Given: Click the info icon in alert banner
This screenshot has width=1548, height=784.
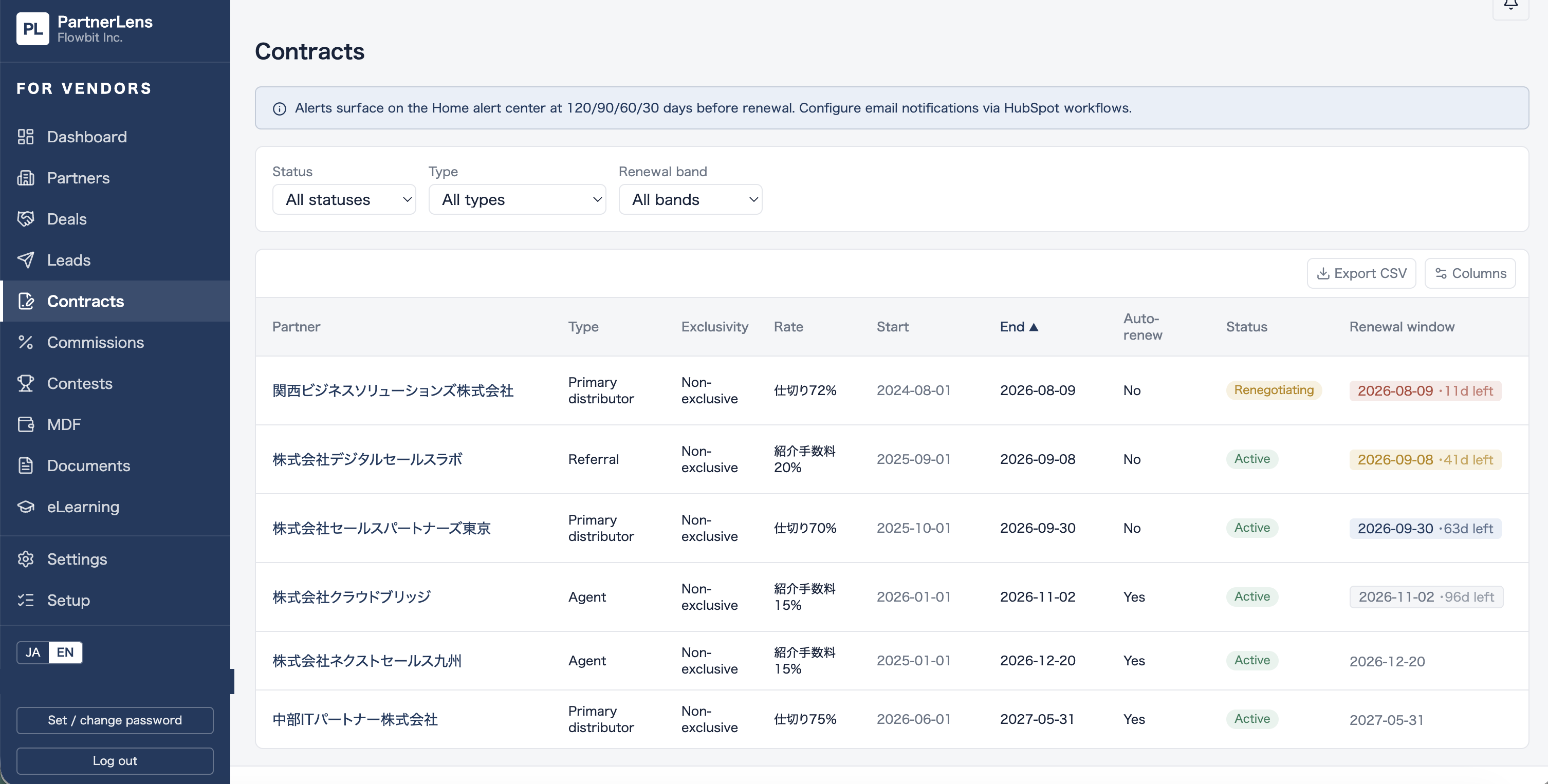Looking at the screenshot, I should pos(280,109).
